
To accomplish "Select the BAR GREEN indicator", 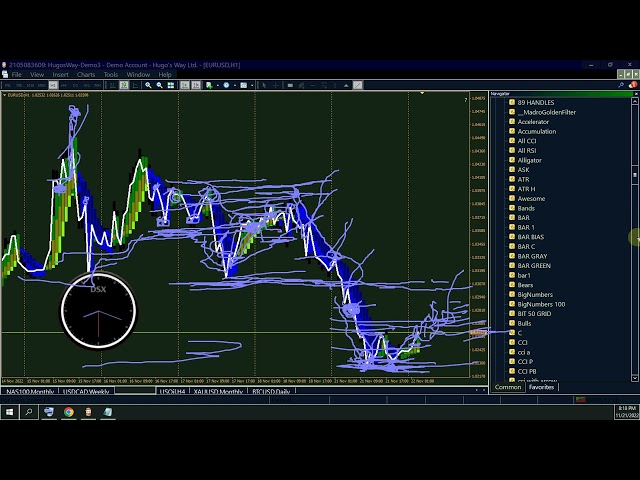I will point(534,266).
